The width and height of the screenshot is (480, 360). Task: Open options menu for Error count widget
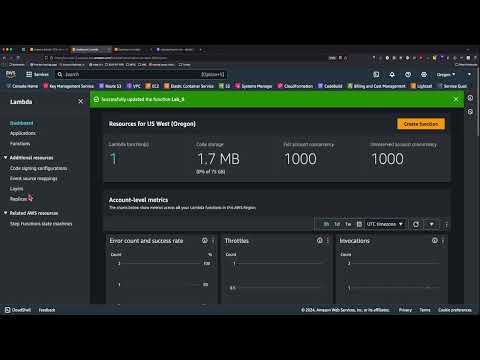(213, 240)
